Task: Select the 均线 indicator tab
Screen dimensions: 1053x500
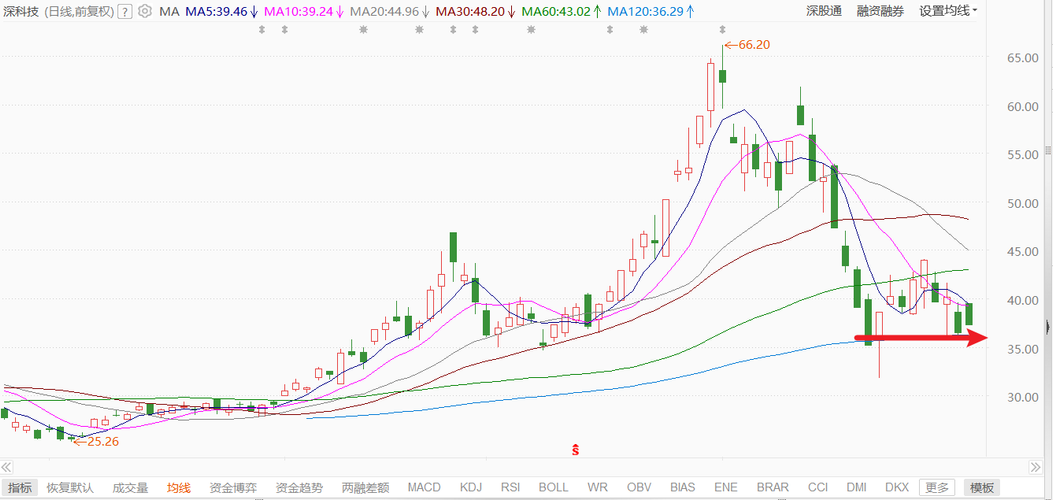Action: pyautogui.click(x=179, y=488)
